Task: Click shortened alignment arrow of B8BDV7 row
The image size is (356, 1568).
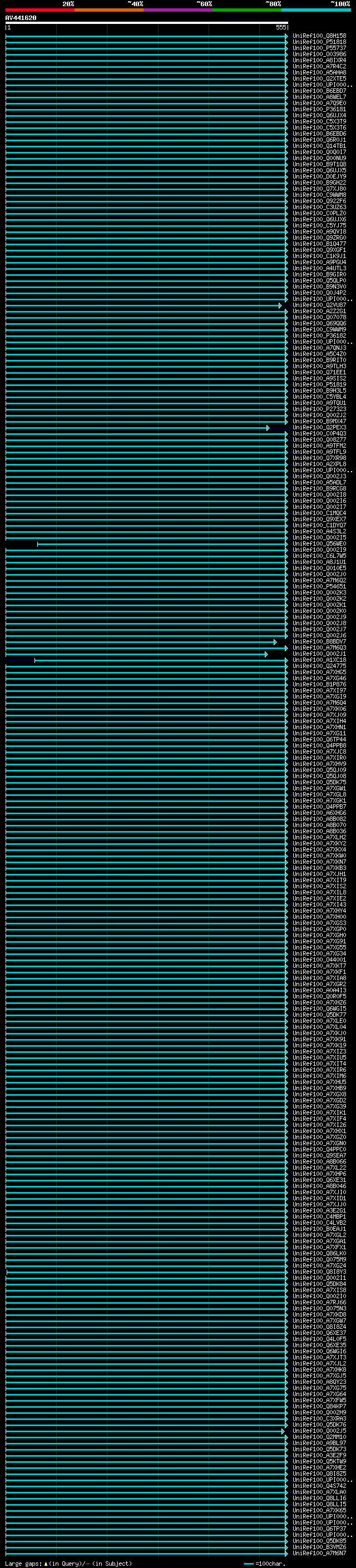Action: pos(275,642)
